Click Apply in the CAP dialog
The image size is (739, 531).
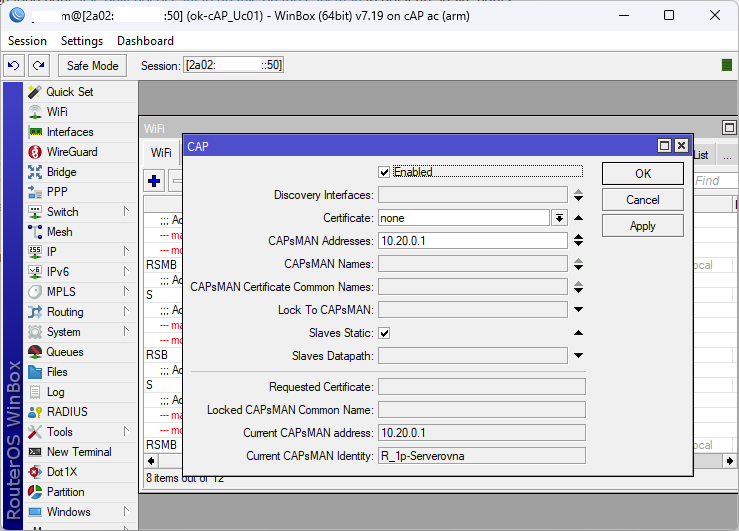pos(643,226)
